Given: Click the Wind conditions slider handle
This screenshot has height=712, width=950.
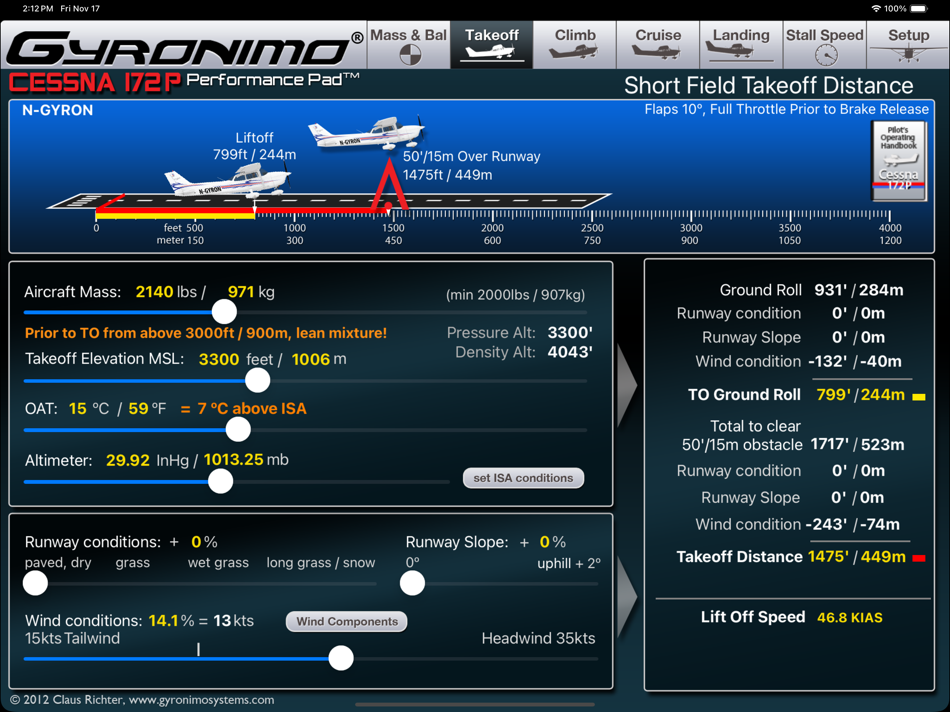Looking at the screenshot, I should click(341, 658).
